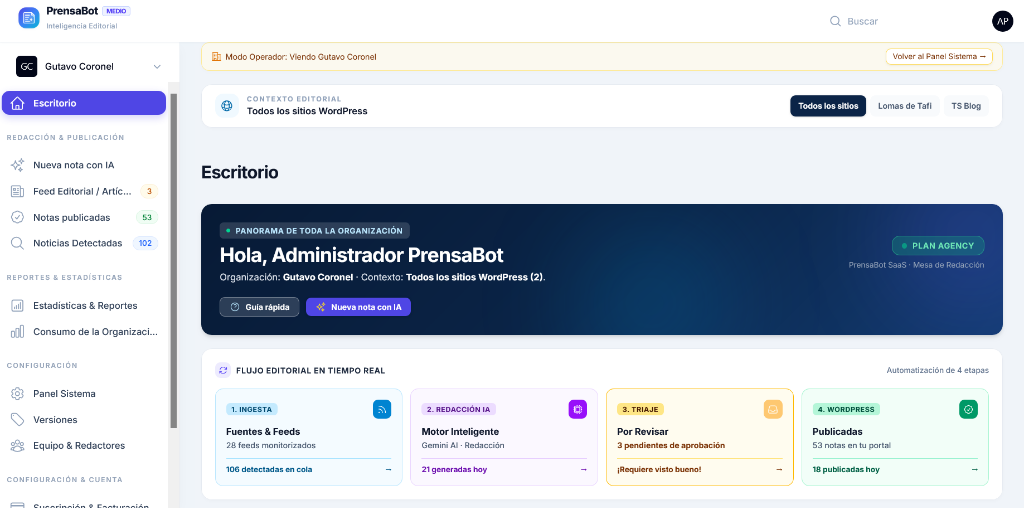Image resolution: width=1024 pixels, height=508 pixels.
Task: Click the arrow in Fuentes & Feeds card
Action: tap(388, 469)
